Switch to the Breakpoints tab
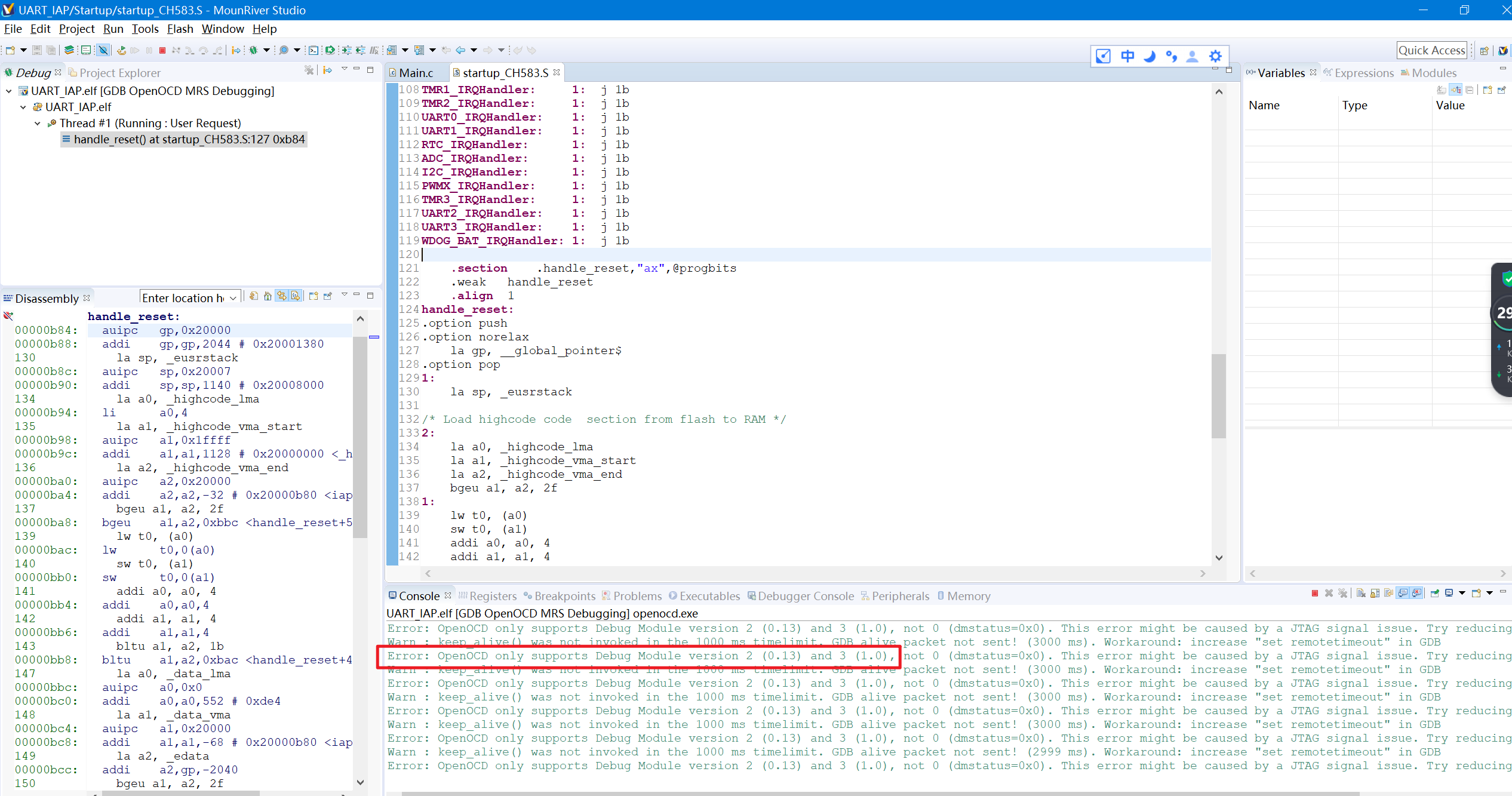The height and width of the screenshot is (796, 1512). (560, 596)
